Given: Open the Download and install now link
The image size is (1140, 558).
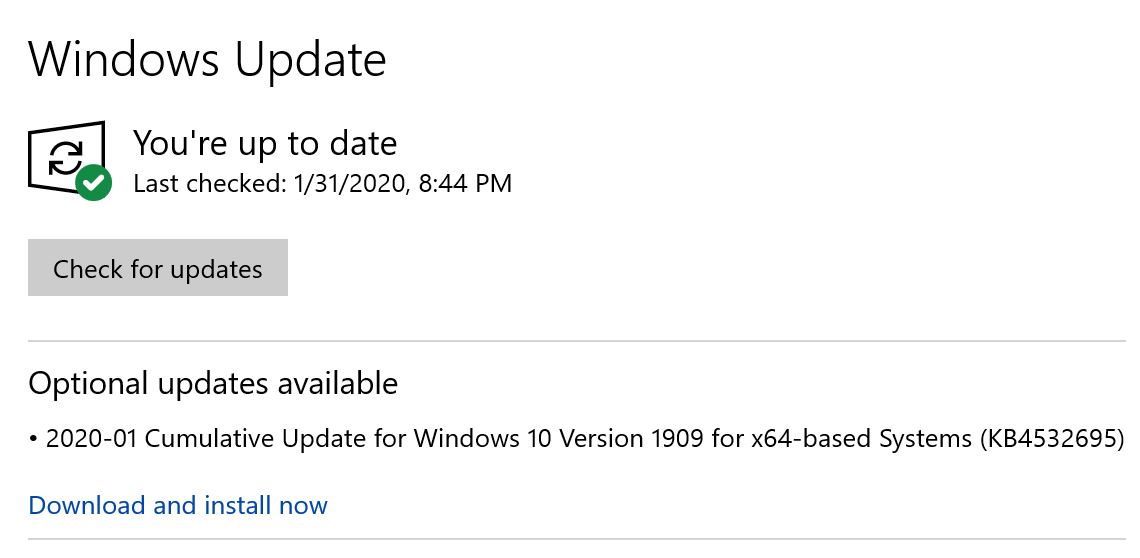Looking at the screenshot, I should (177, 505).
